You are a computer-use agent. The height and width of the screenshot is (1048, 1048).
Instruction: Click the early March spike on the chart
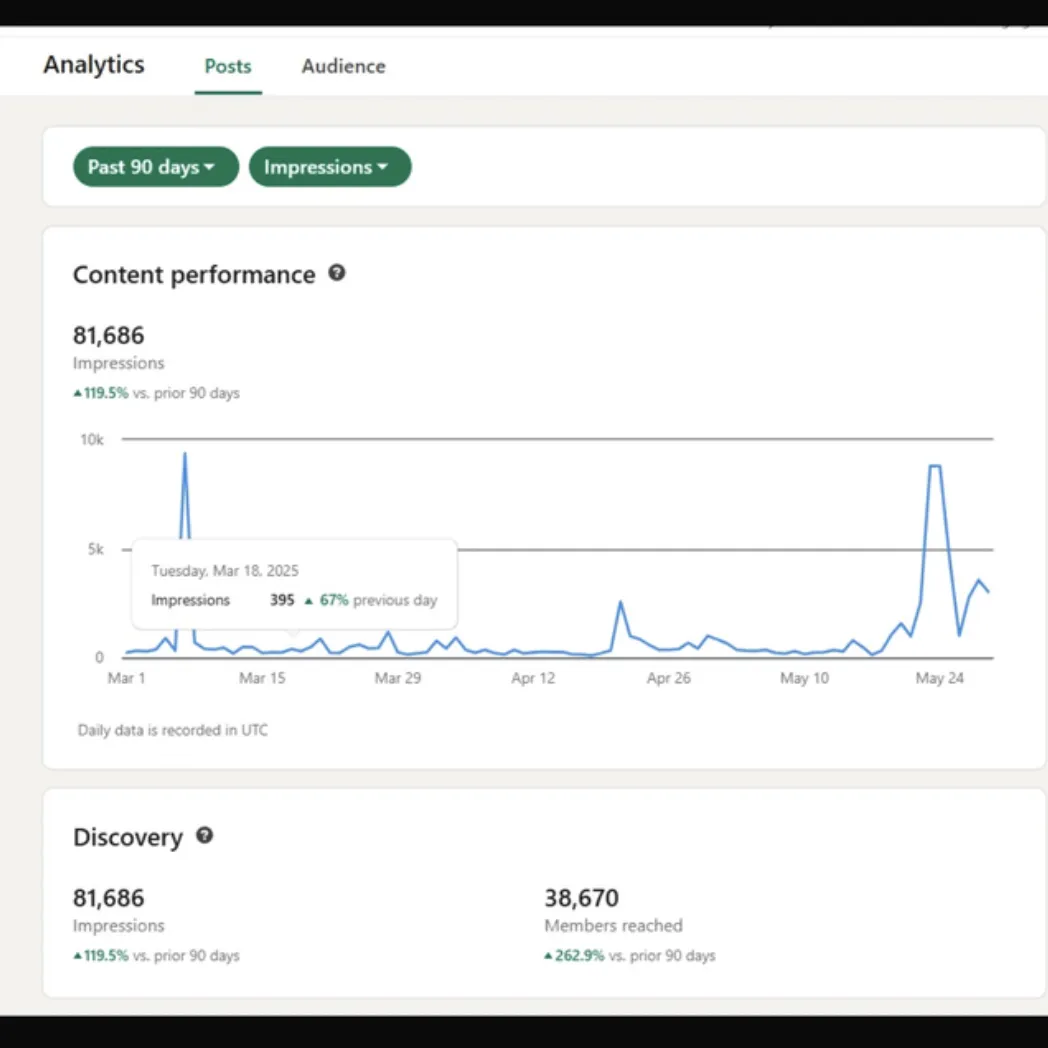tap(184, 456)
